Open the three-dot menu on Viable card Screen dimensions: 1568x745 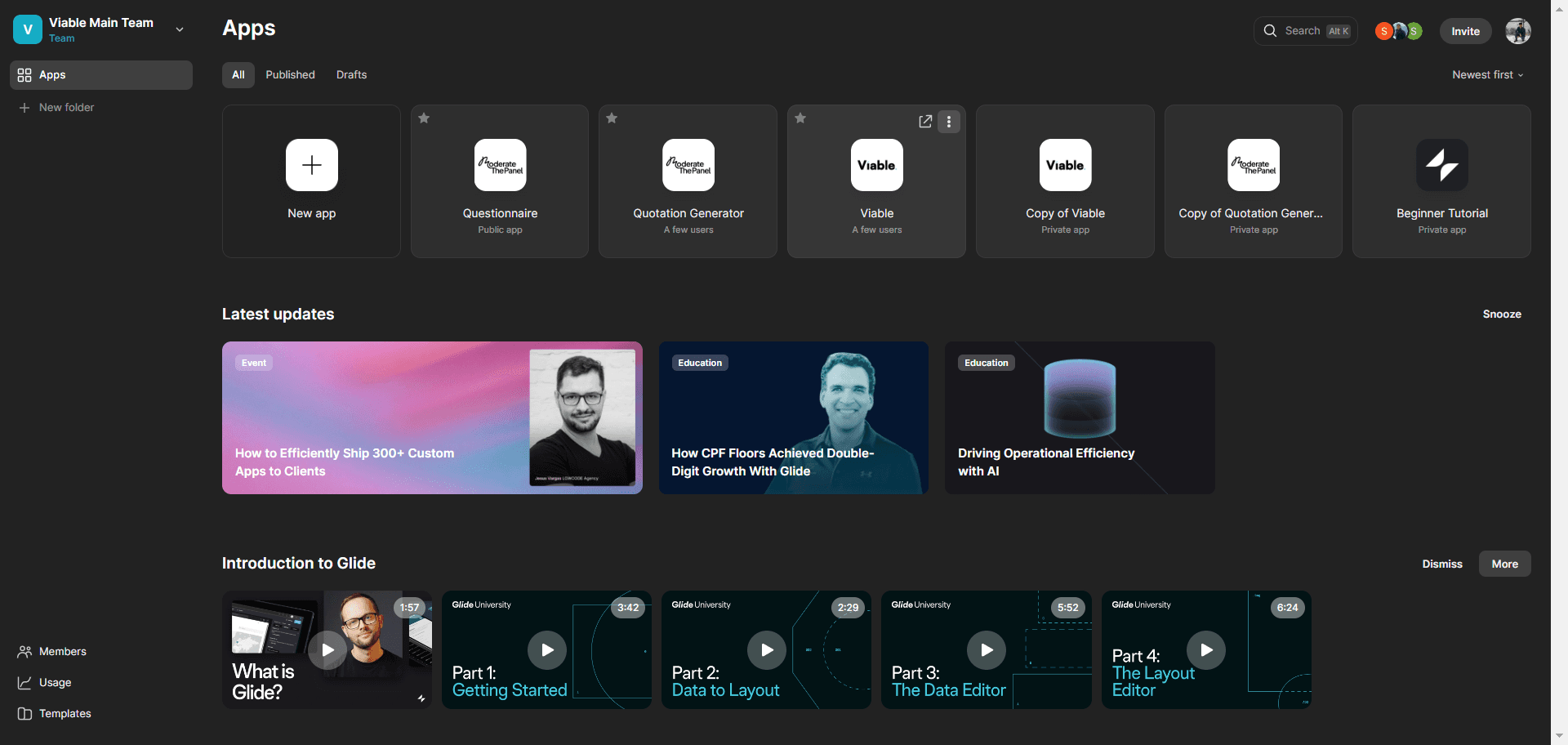(x=948, y=122)
